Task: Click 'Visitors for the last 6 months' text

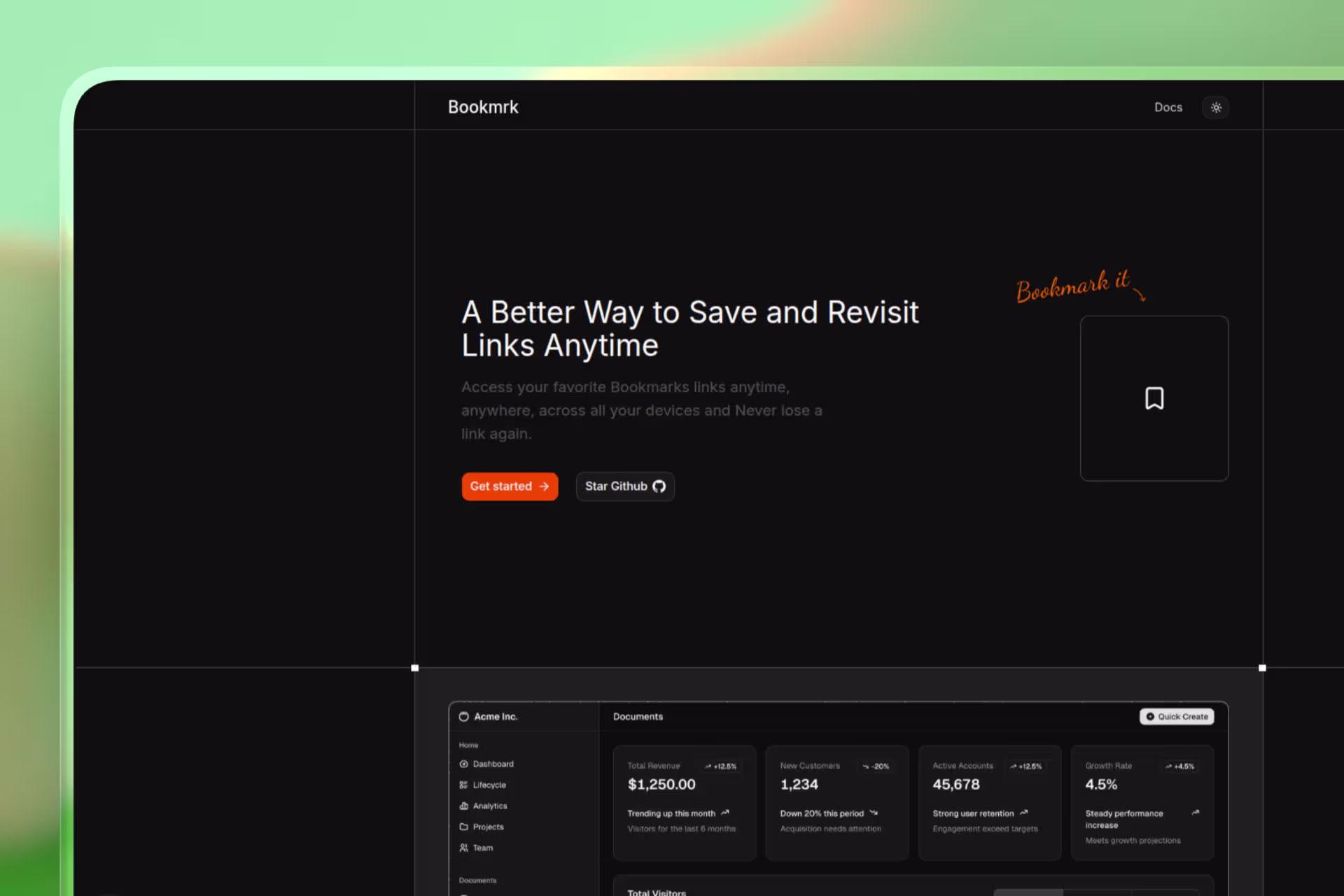Action: pyautogui.click(x=681, y=829)
